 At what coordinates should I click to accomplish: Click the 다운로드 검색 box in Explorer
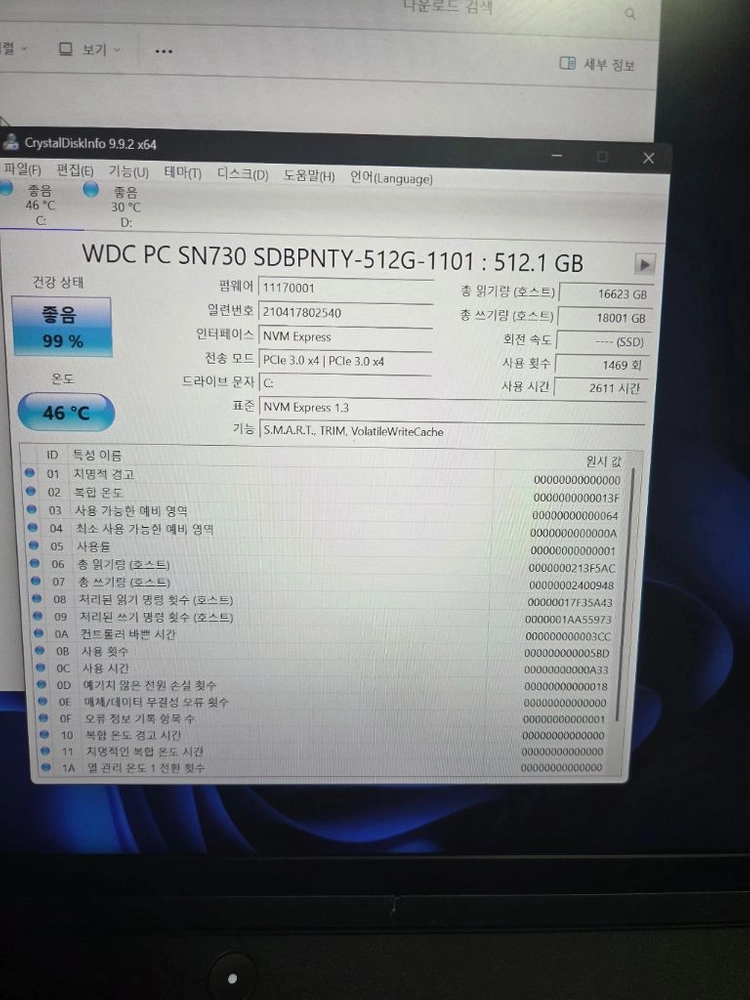tap(448, 7)
